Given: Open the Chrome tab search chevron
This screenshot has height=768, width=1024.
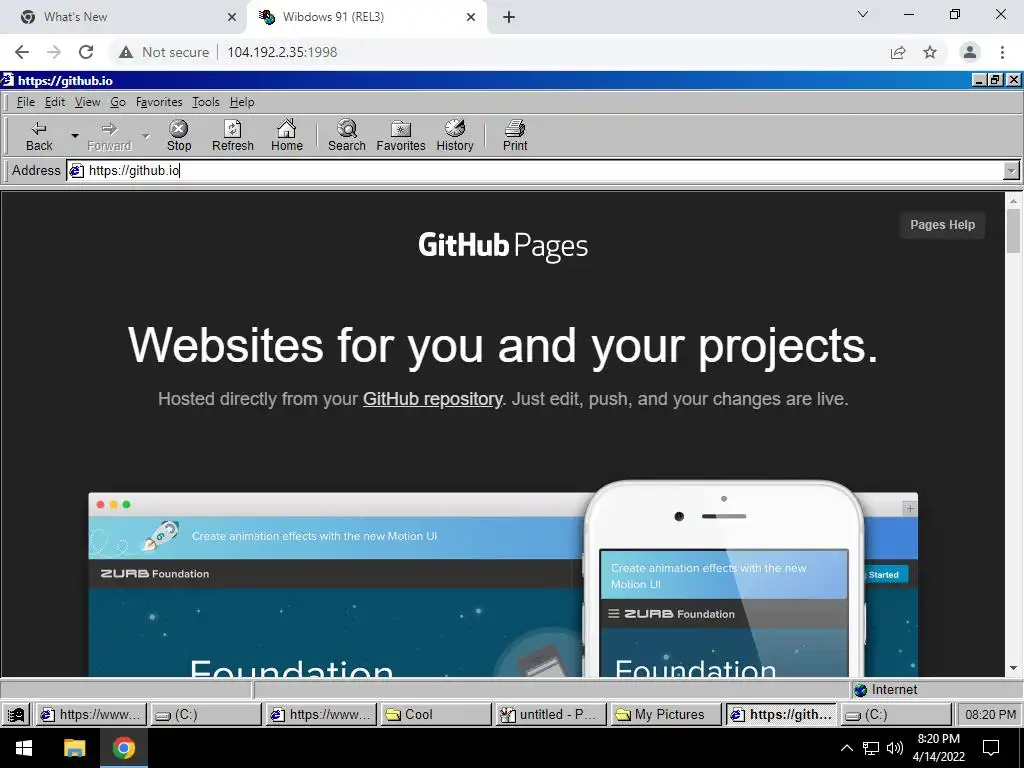Looking at the screenshot, I should [x=863, y=14].
